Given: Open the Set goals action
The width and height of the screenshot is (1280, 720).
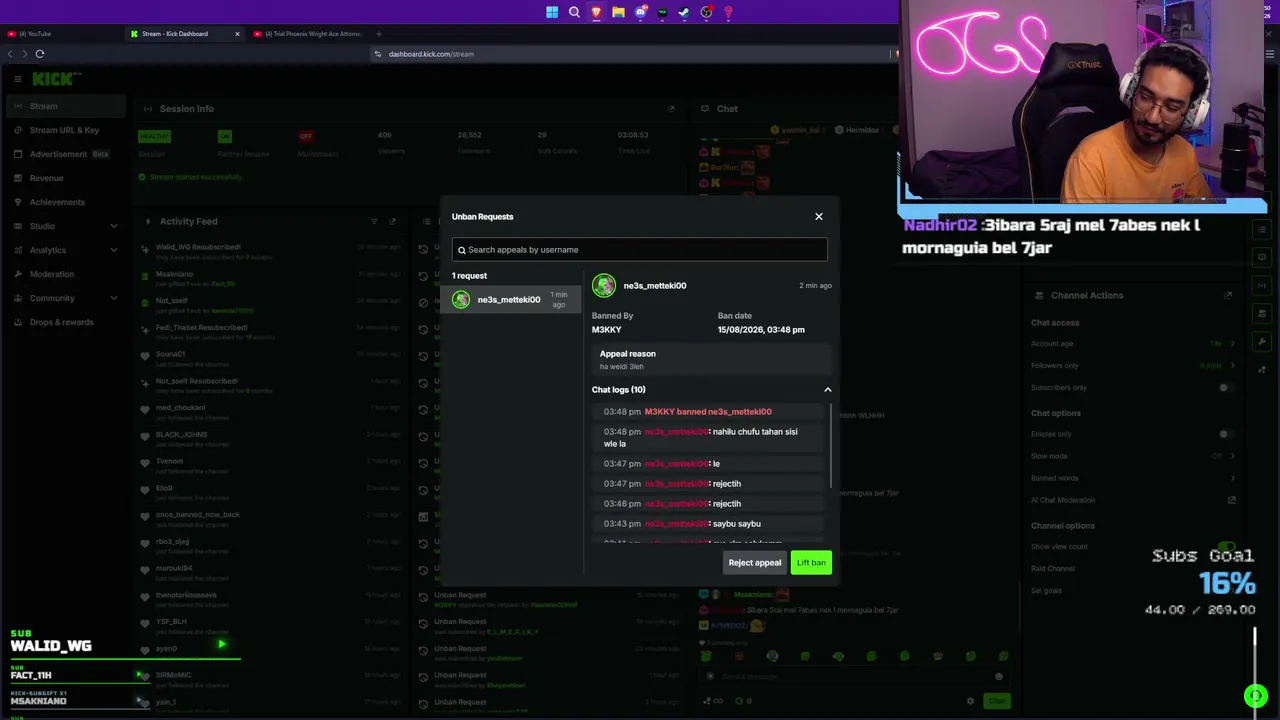Looking at the screenshot, I should tap(1046, 591).
